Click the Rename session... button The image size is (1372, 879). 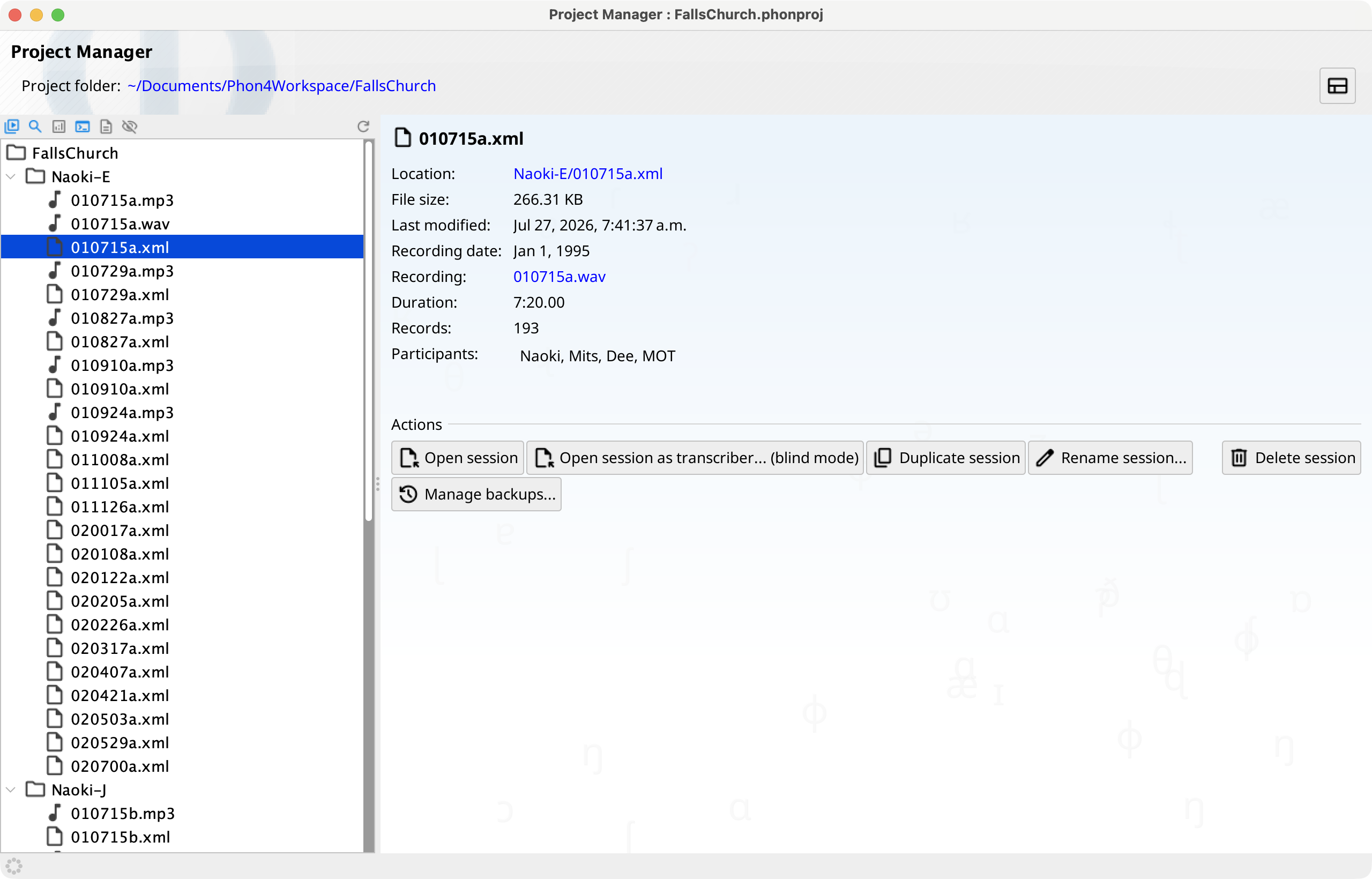pyautogui.click(x=1110, y=458)
